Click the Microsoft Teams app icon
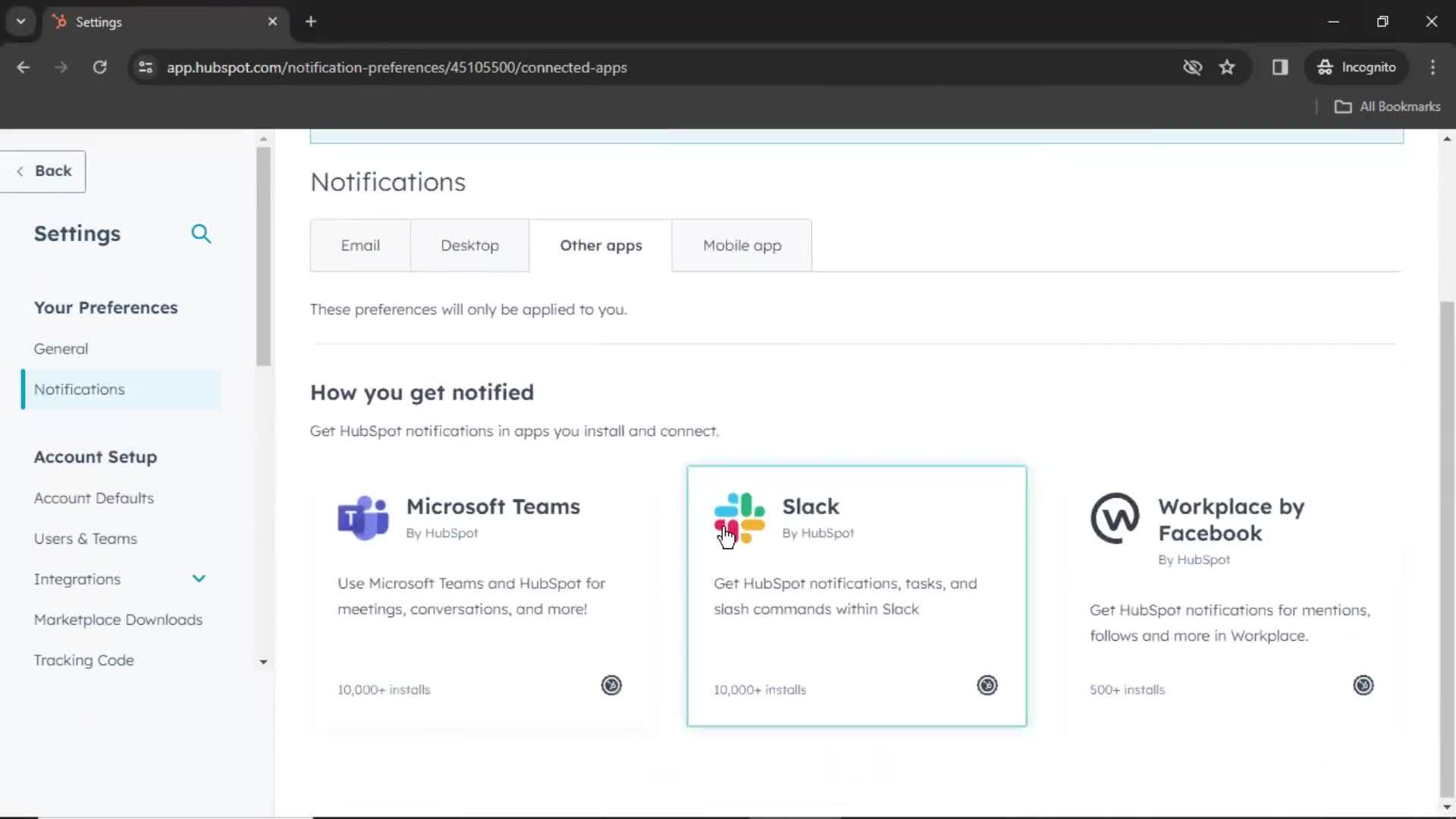 pos(363,516)
